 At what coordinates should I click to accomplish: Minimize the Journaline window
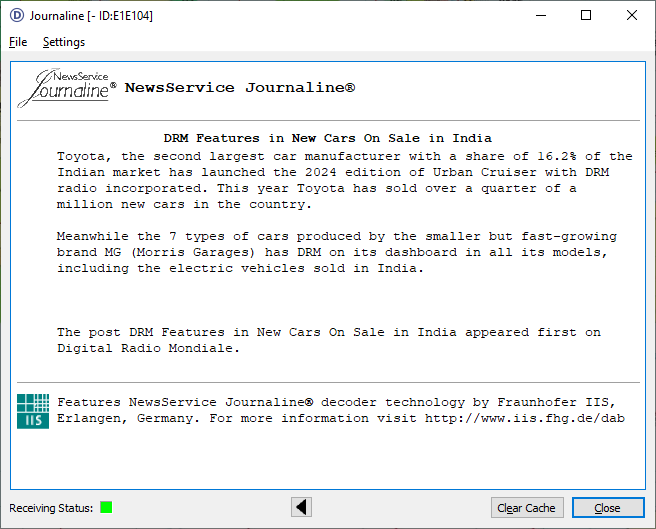click(541, 15)
